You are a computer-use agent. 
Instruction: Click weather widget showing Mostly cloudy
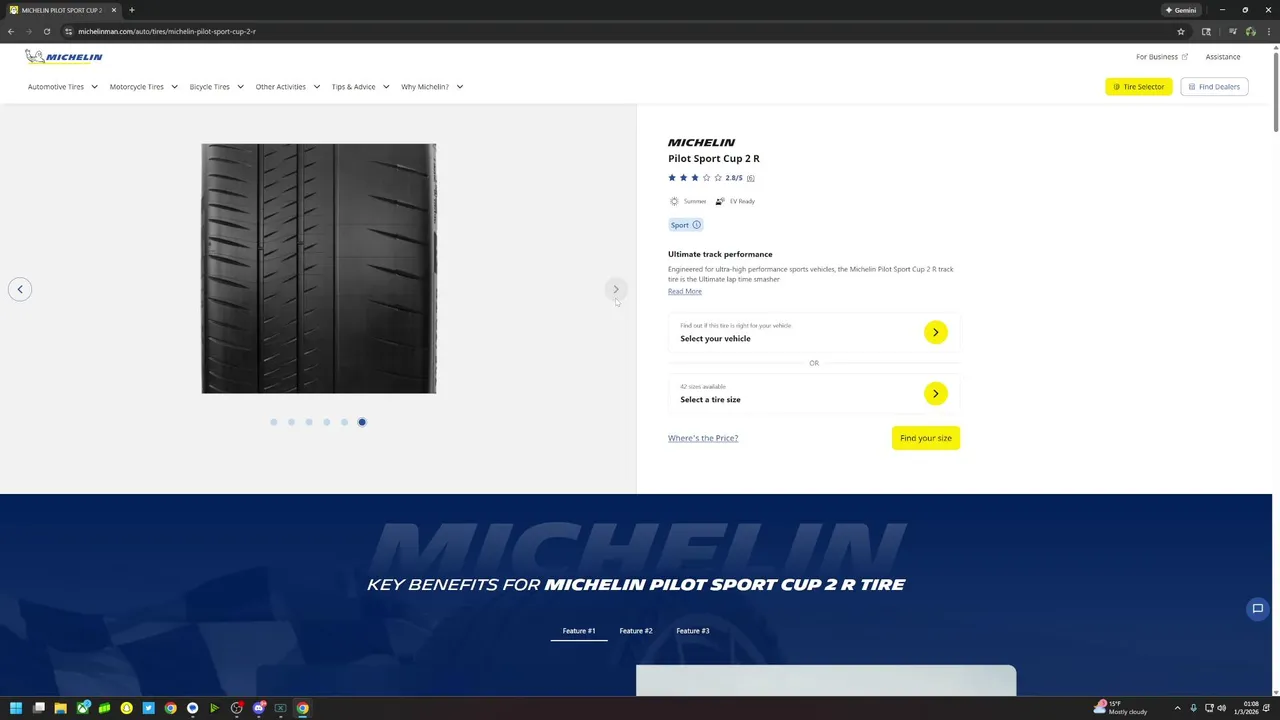pyautogui.click(x=1120, y=708)
